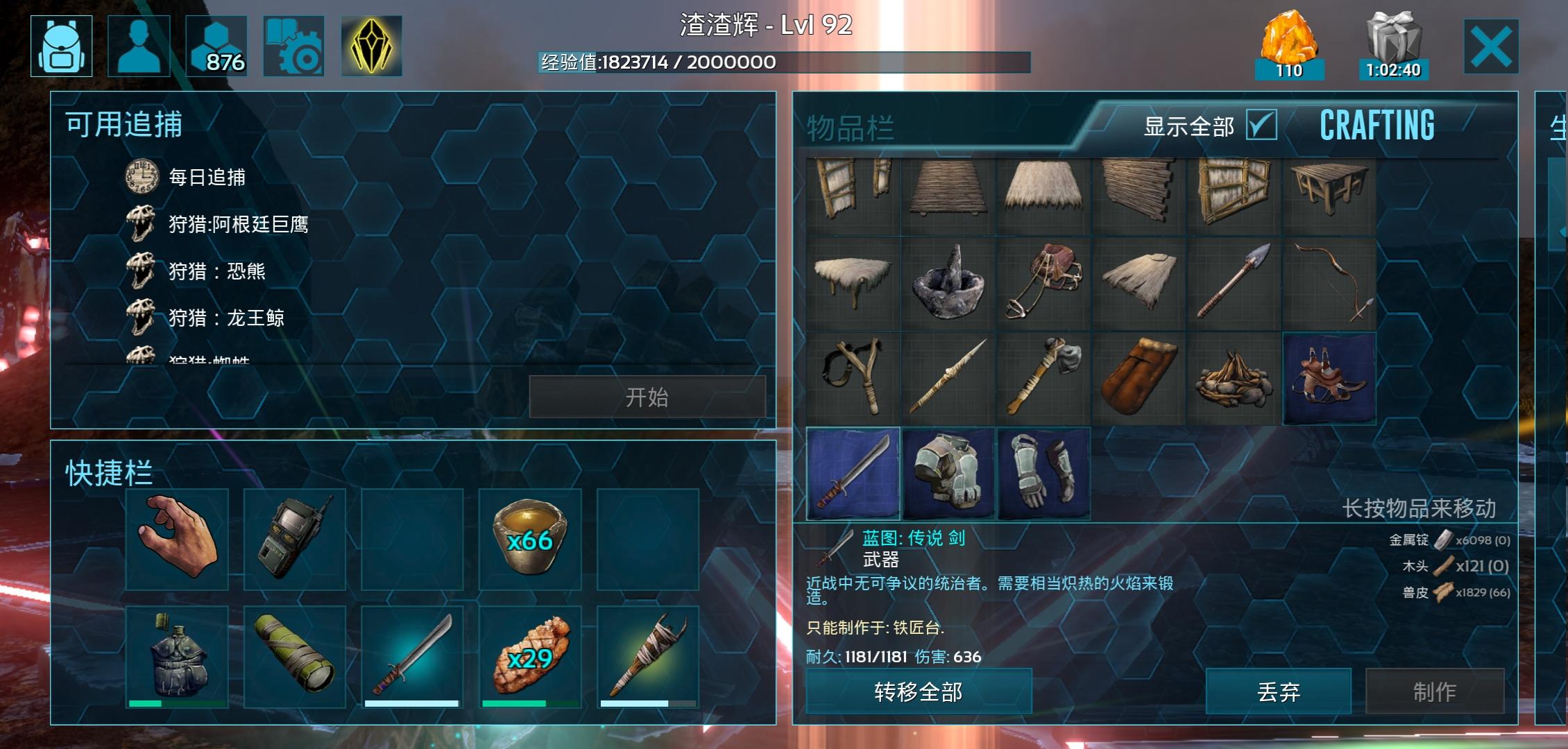Select the cooked meat x29 hotbar slot
The height and width of the screenshot is (749, 1568).
pos(530,657)
